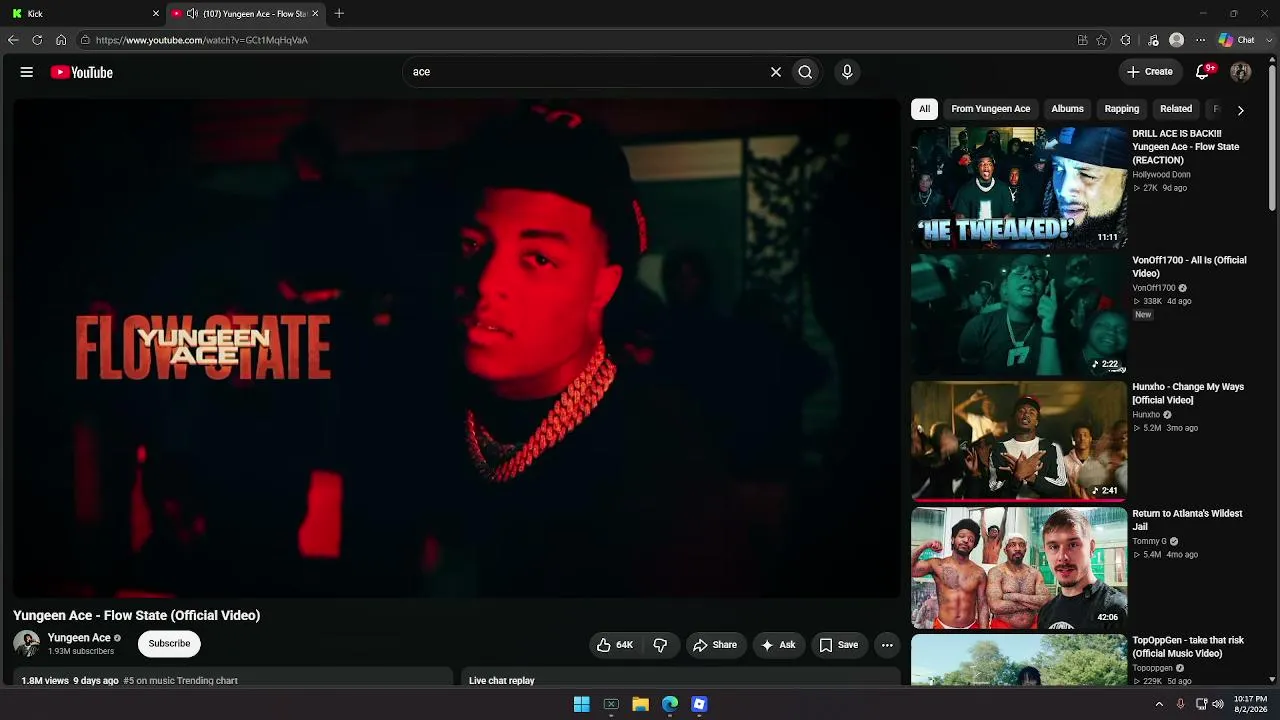
Task: Dislike the video with thumbs down
Action: point(660,645)
